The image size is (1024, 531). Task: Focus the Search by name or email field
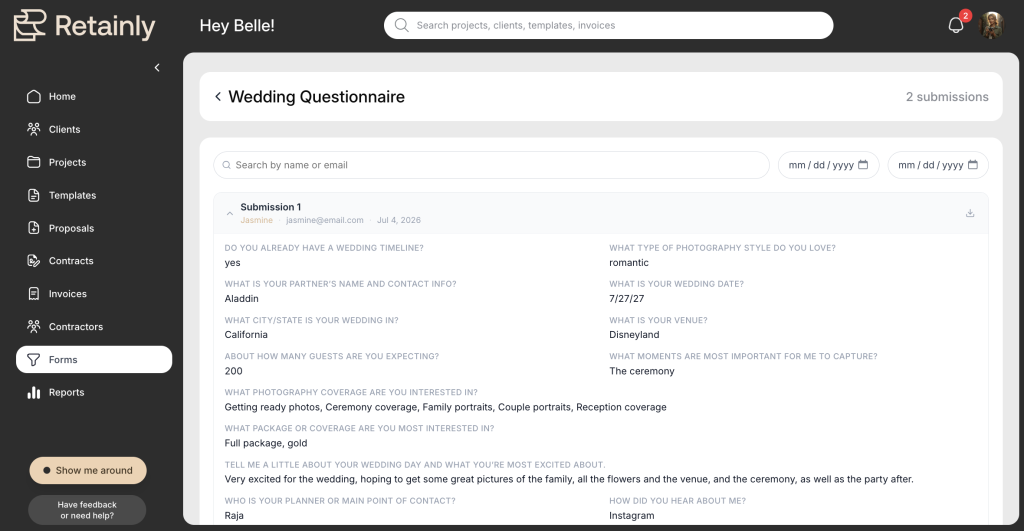[491, 165]
